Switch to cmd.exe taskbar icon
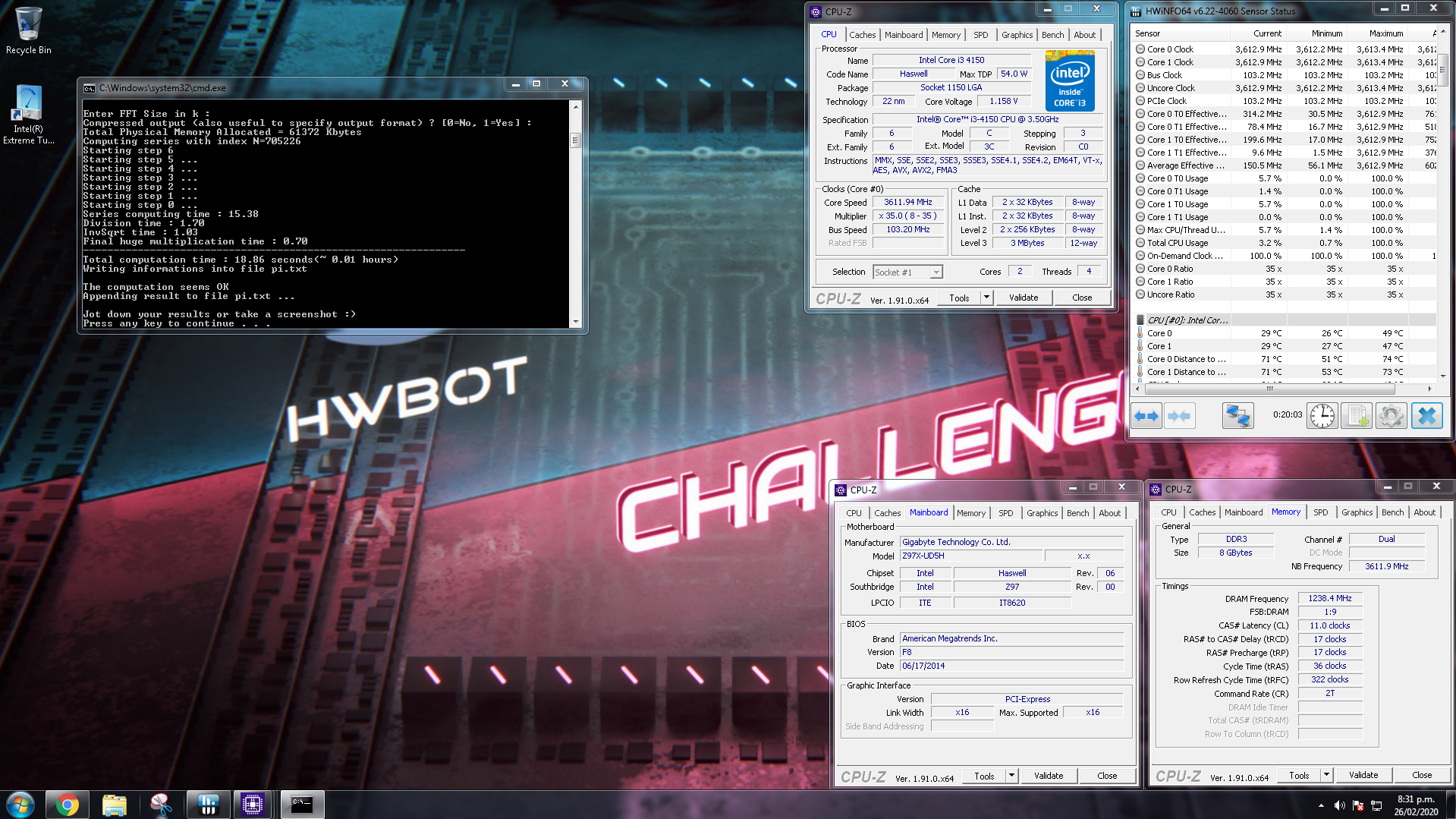 coord(302,805)
